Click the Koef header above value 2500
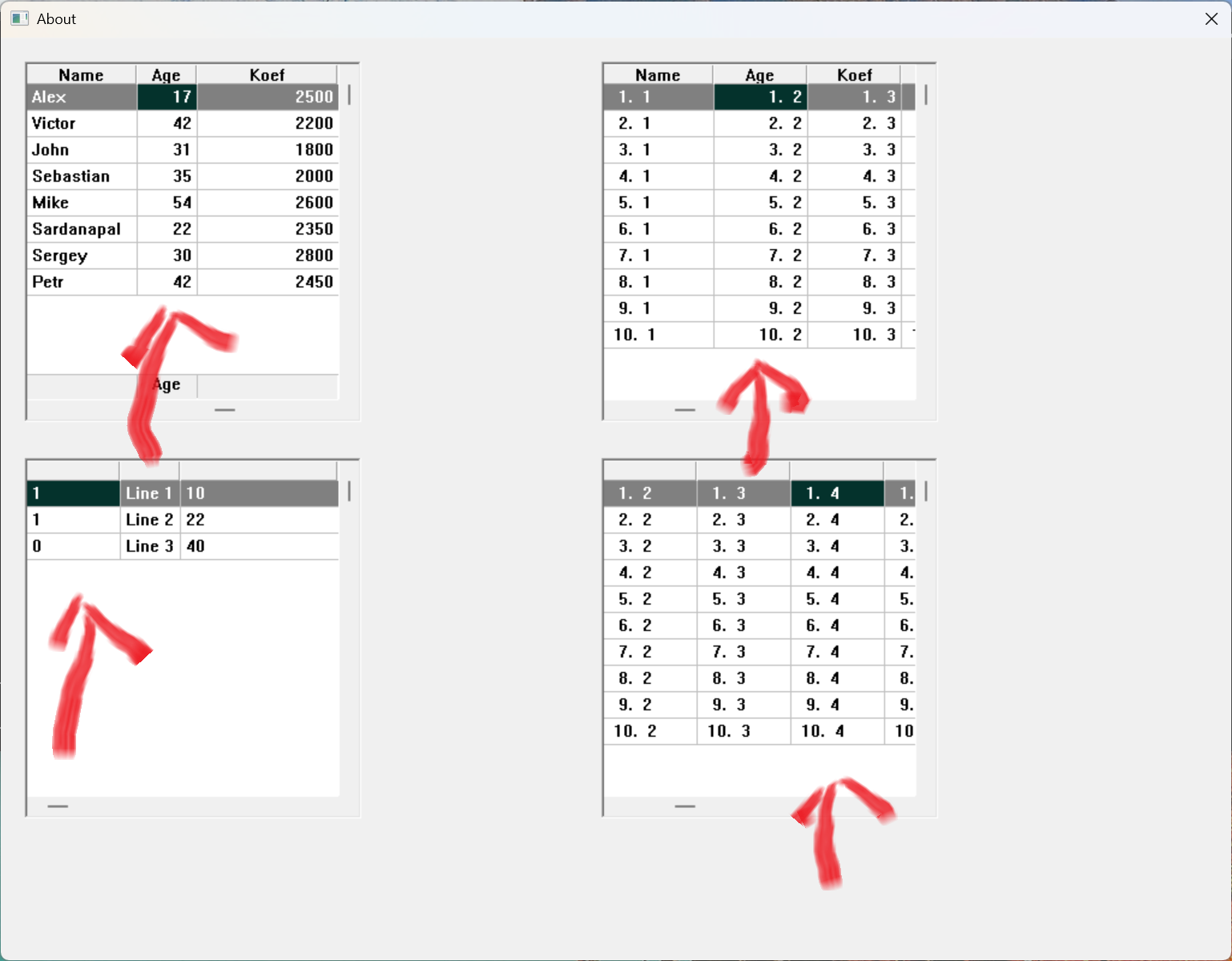1232x961 pixels. 268,74
